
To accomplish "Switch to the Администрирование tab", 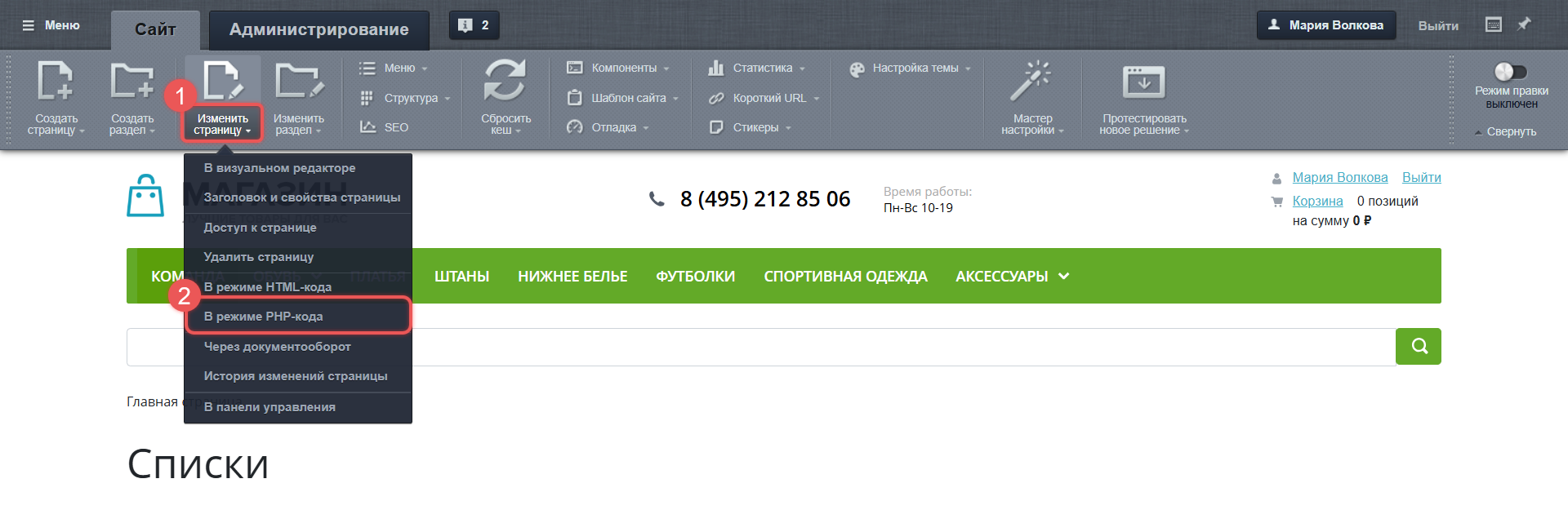I will click(x=319, y=29).
